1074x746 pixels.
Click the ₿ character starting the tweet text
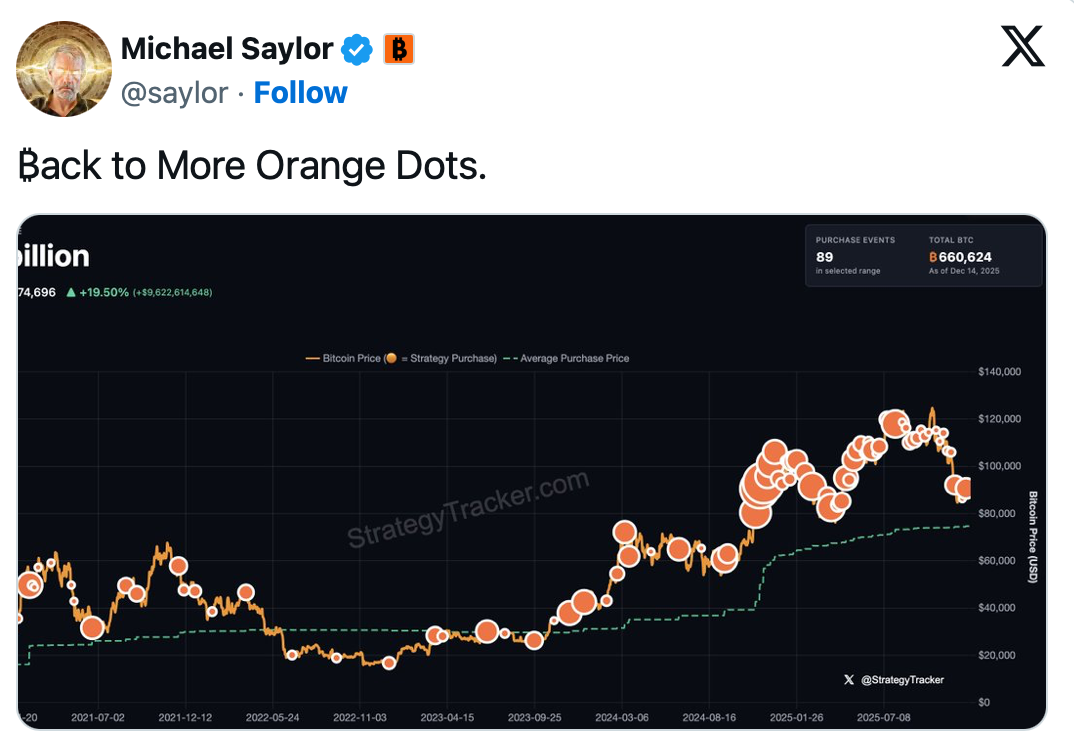(x=26, y=165)
